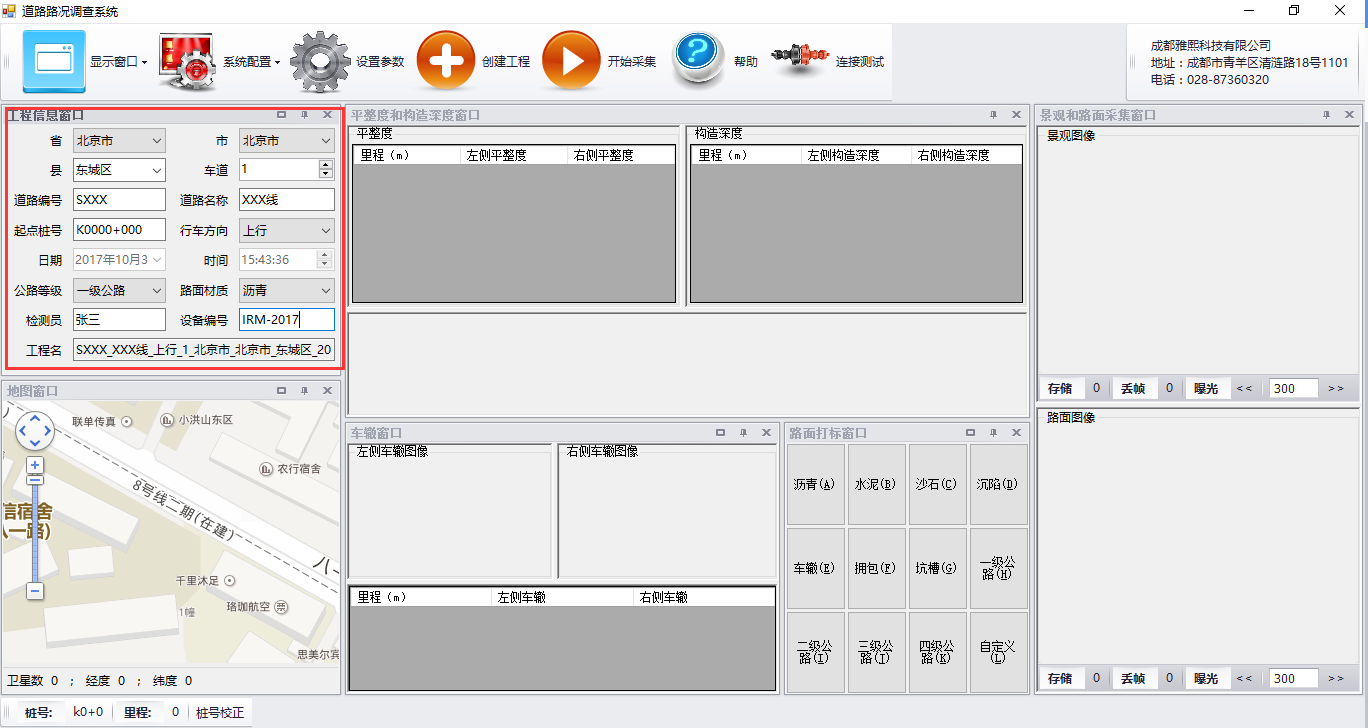Increase the 车道 spinner value
This screenshot has width=1368, height=728.
[325, 165]
